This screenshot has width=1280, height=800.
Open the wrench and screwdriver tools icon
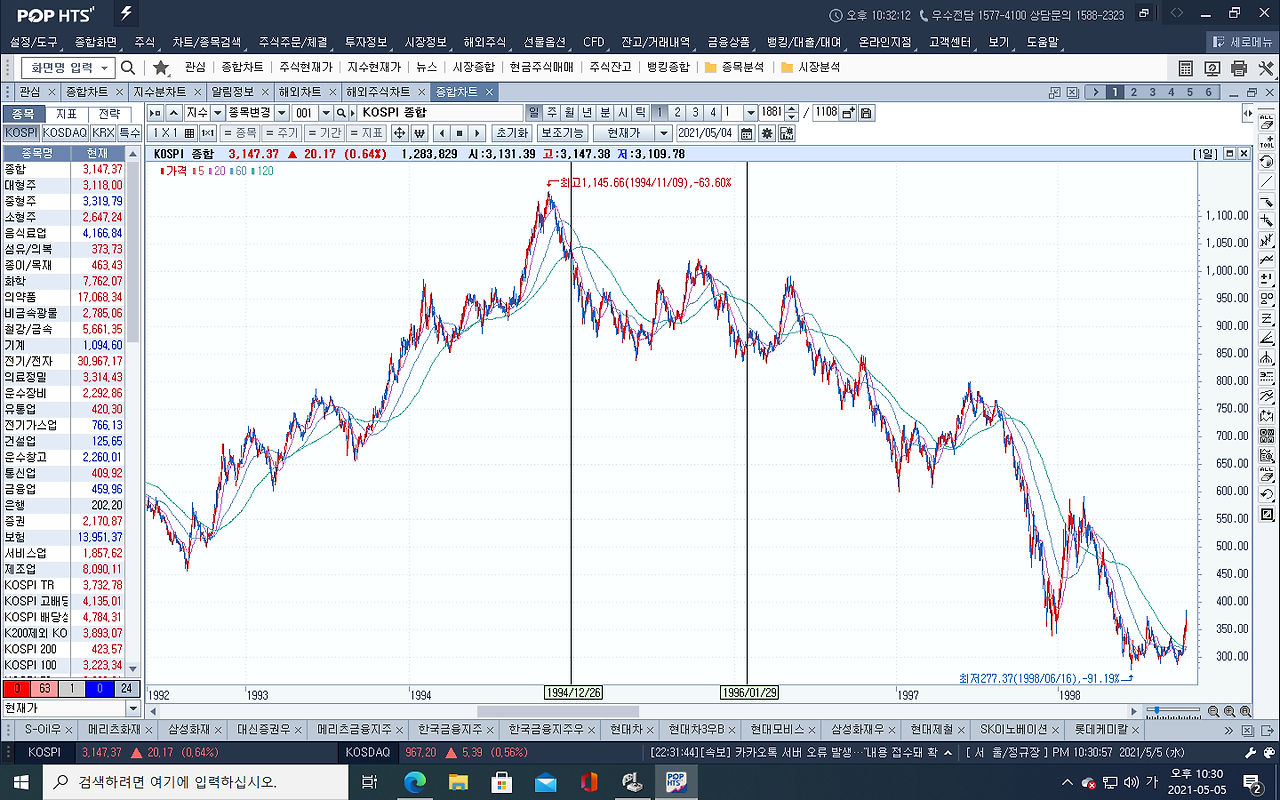[1267, 68]
